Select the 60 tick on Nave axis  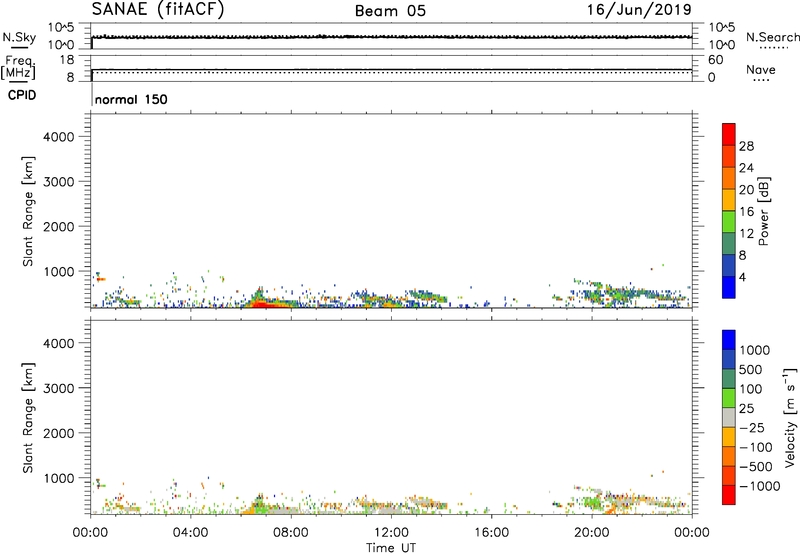pyautogui.click(x=716, y=60)
